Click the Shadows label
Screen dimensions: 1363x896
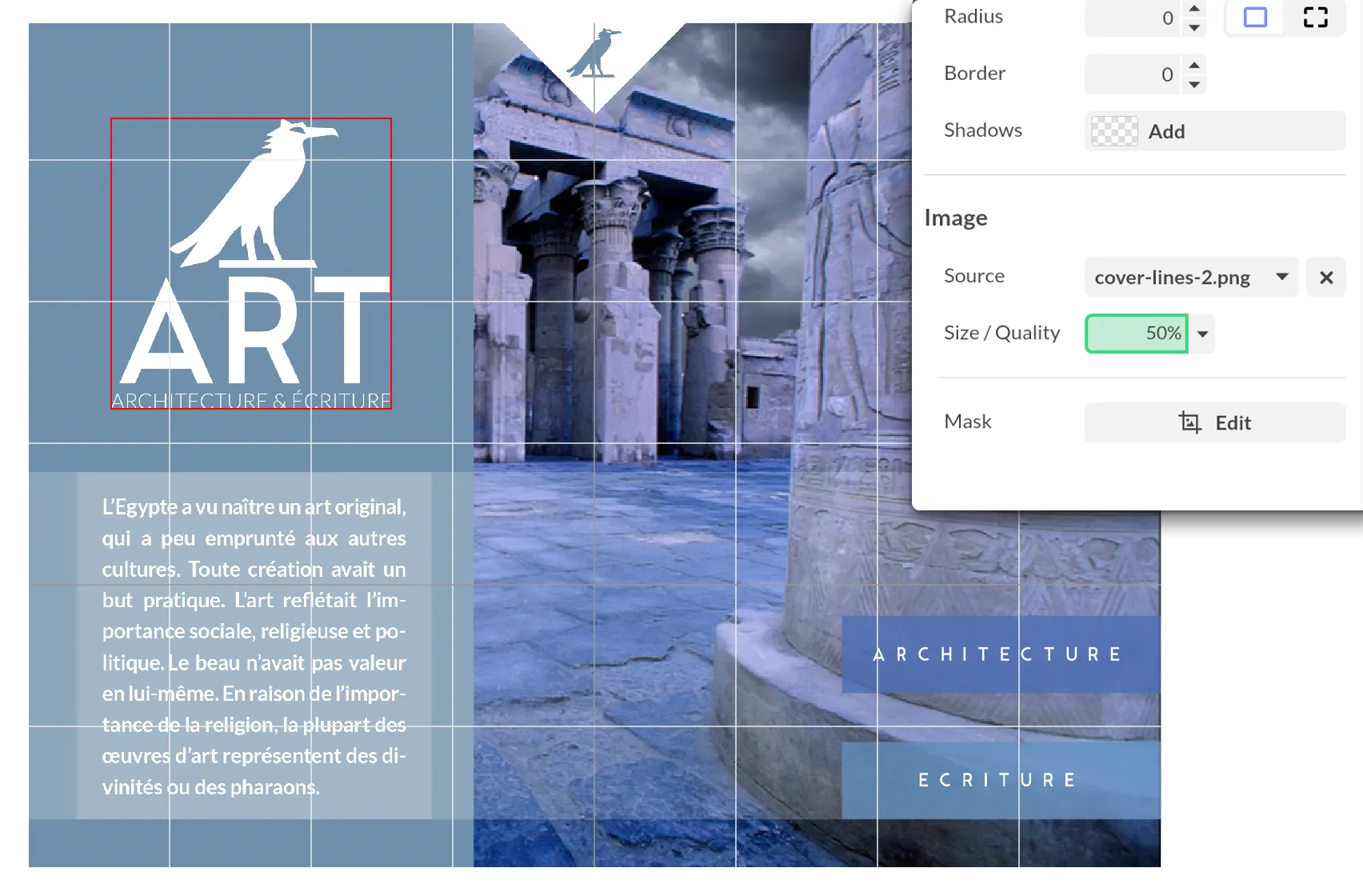pyautogui.click(x=982, y=130)
